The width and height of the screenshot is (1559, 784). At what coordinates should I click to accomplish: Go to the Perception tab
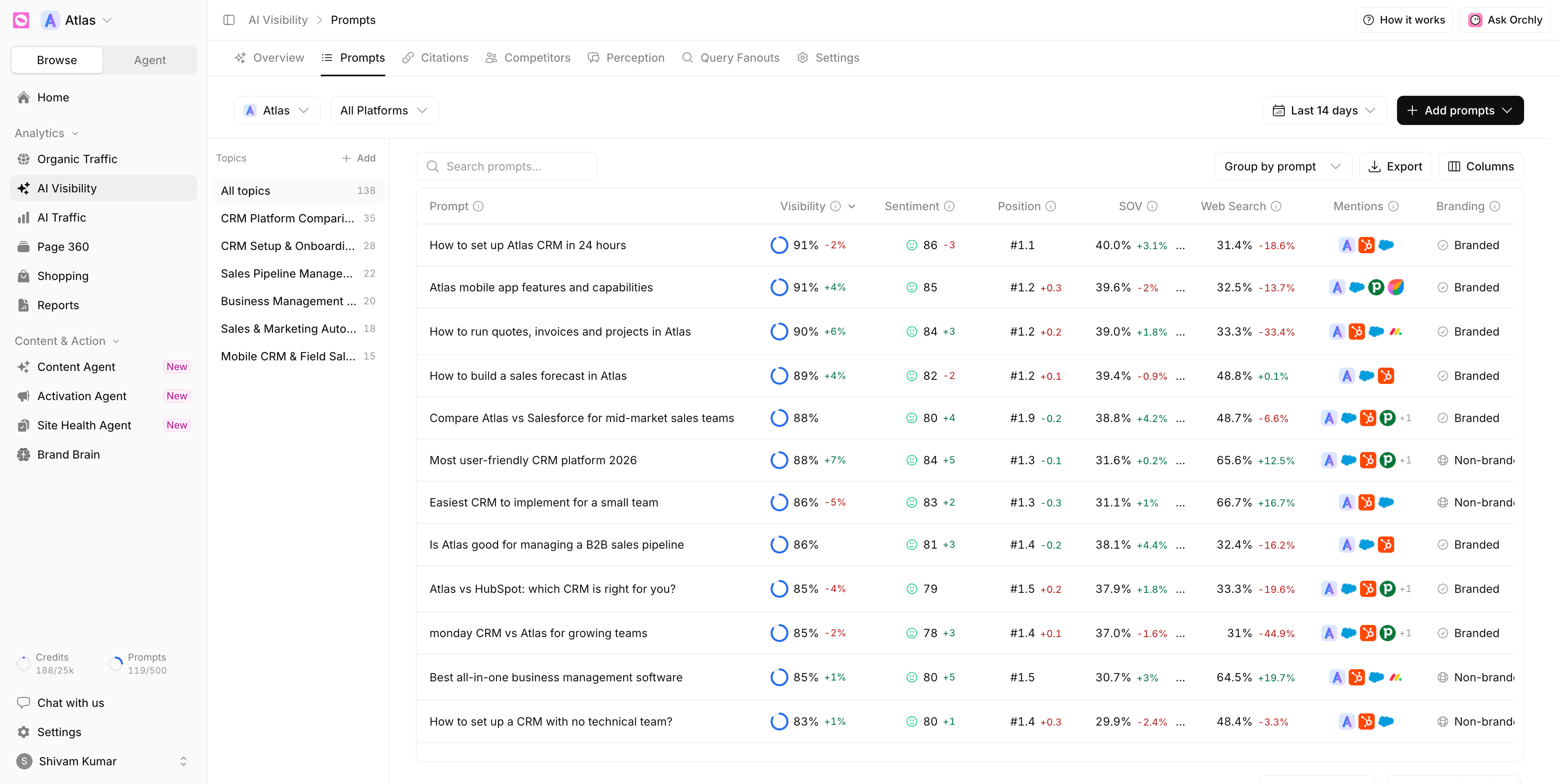tap(626, 58)
